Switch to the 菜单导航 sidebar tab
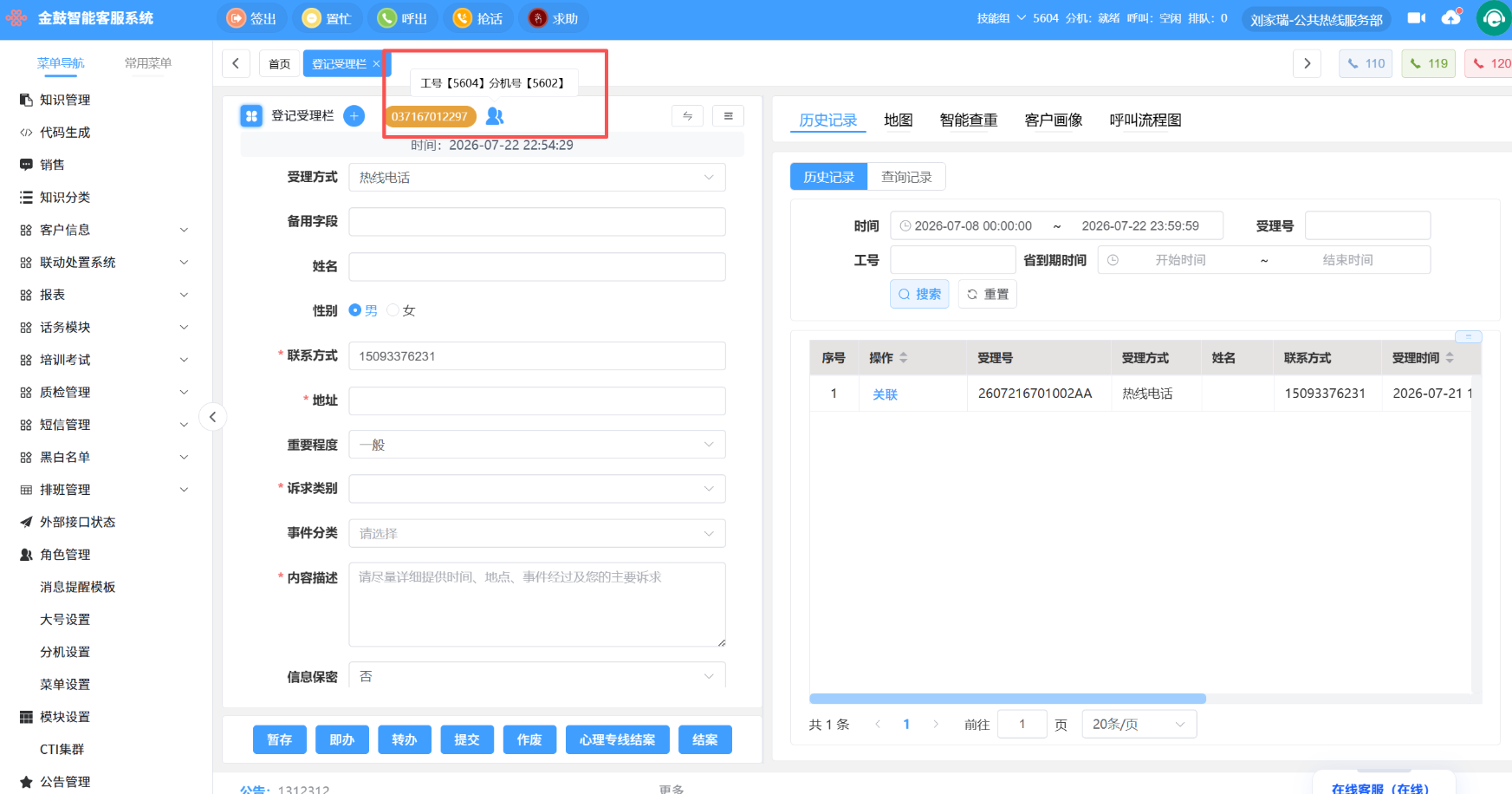 [61, 63]
